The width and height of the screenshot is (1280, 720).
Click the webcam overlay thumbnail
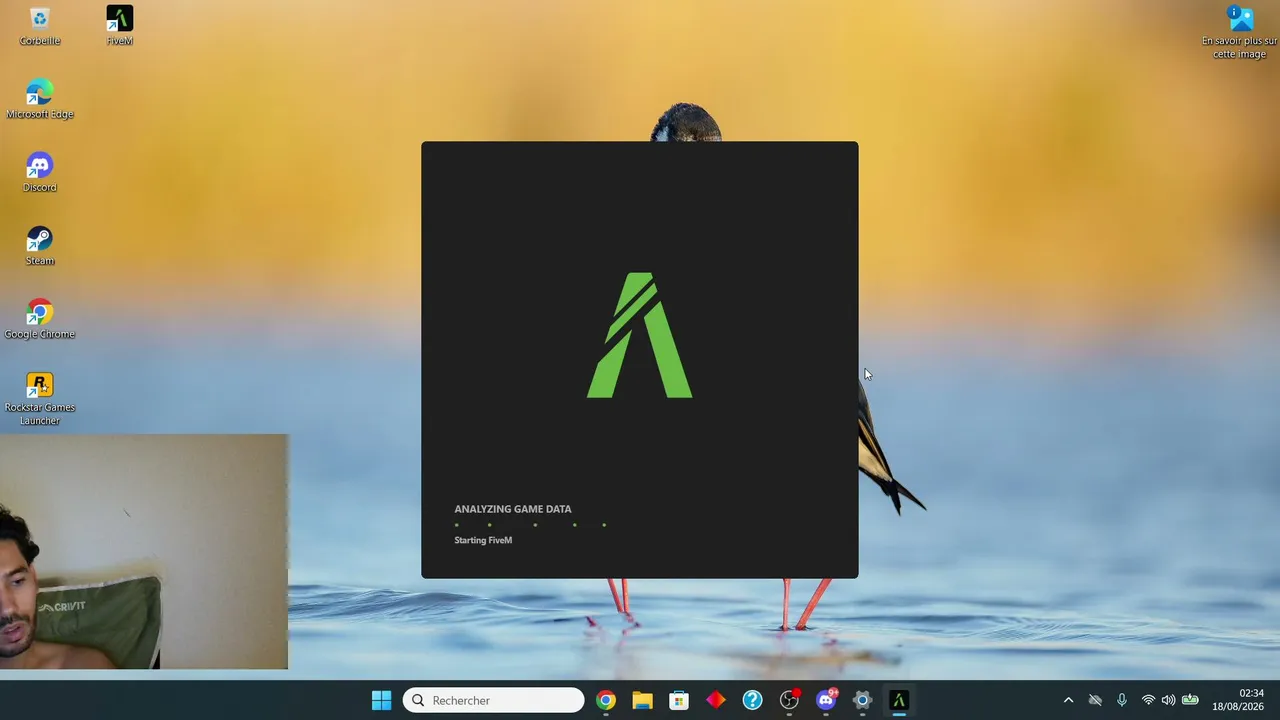point(144,551)
